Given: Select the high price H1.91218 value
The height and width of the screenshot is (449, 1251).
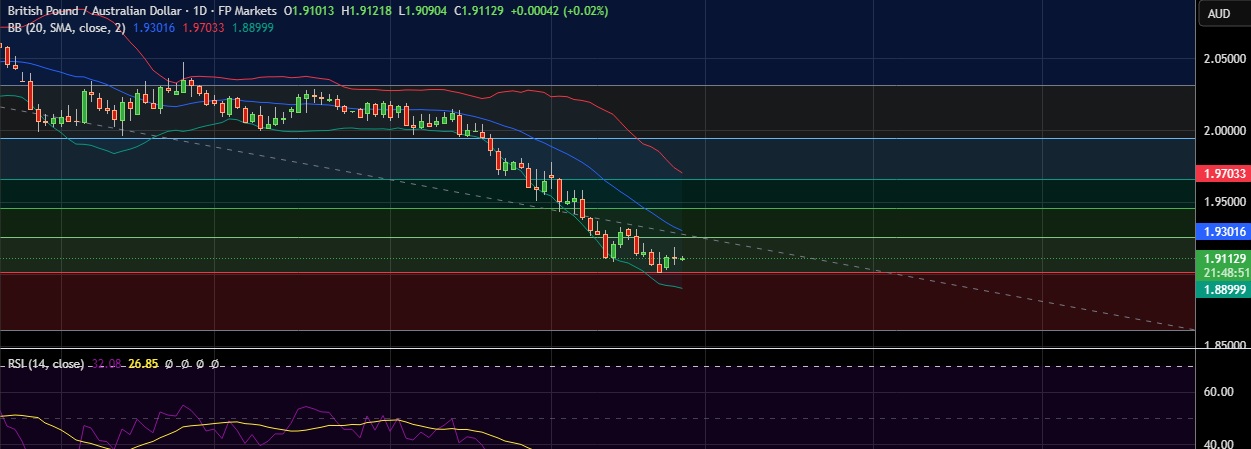Looking at the screenshot, I should pyautogui.click(x=368, y=10).
